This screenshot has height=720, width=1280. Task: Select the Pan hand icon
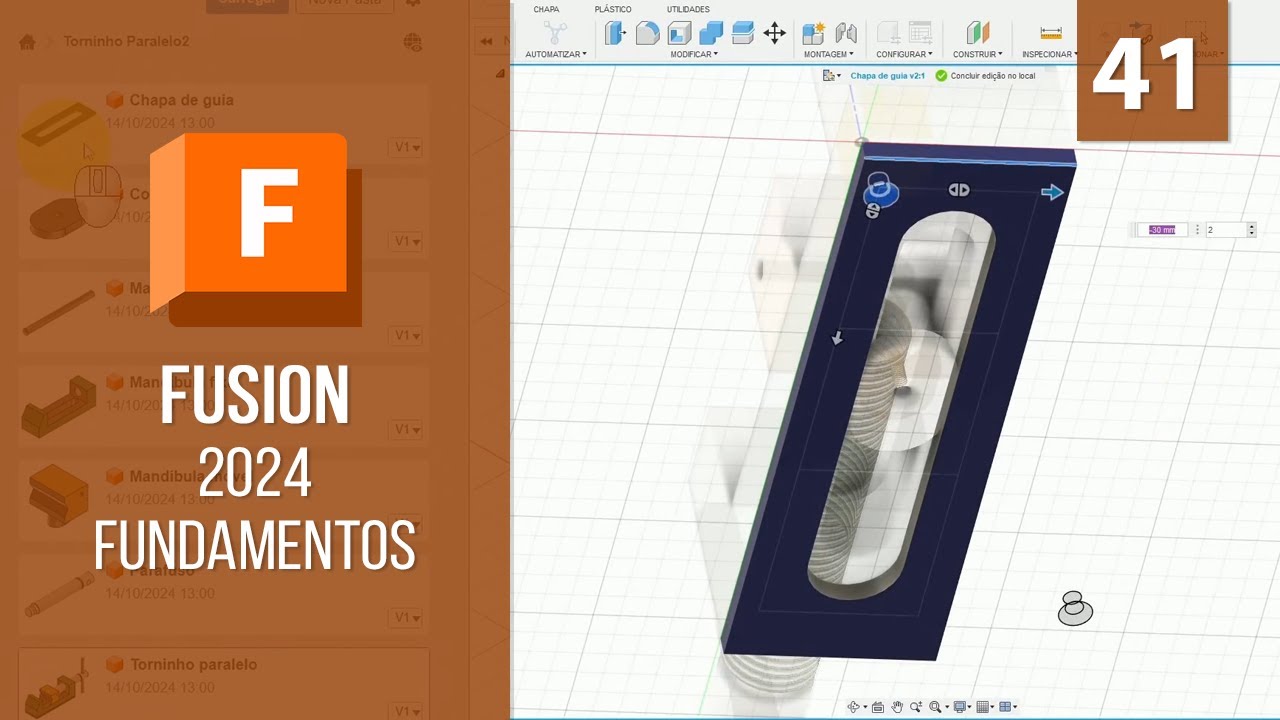point(897,707)
